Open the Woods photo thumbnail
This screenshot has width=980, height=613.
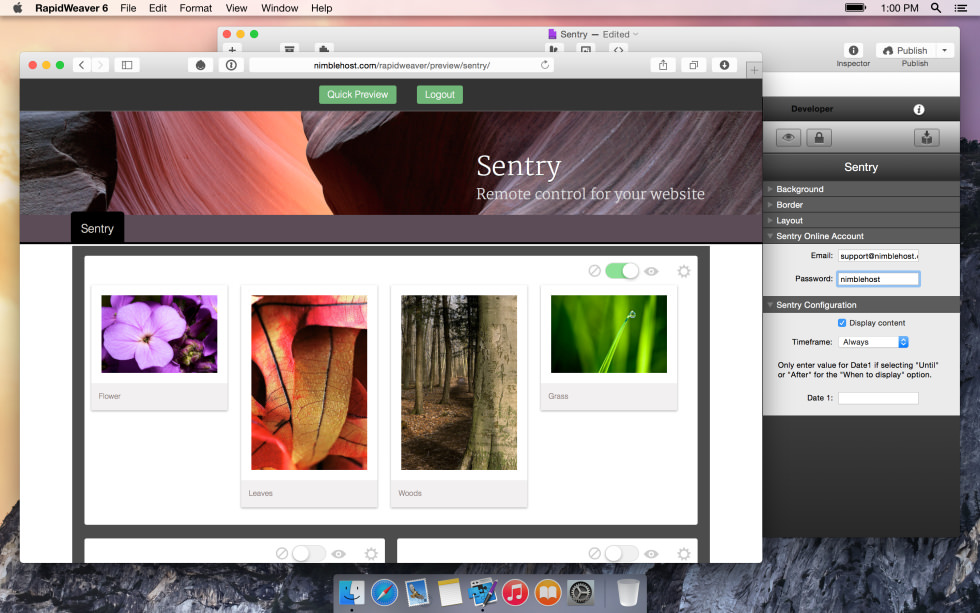point(459,382)
